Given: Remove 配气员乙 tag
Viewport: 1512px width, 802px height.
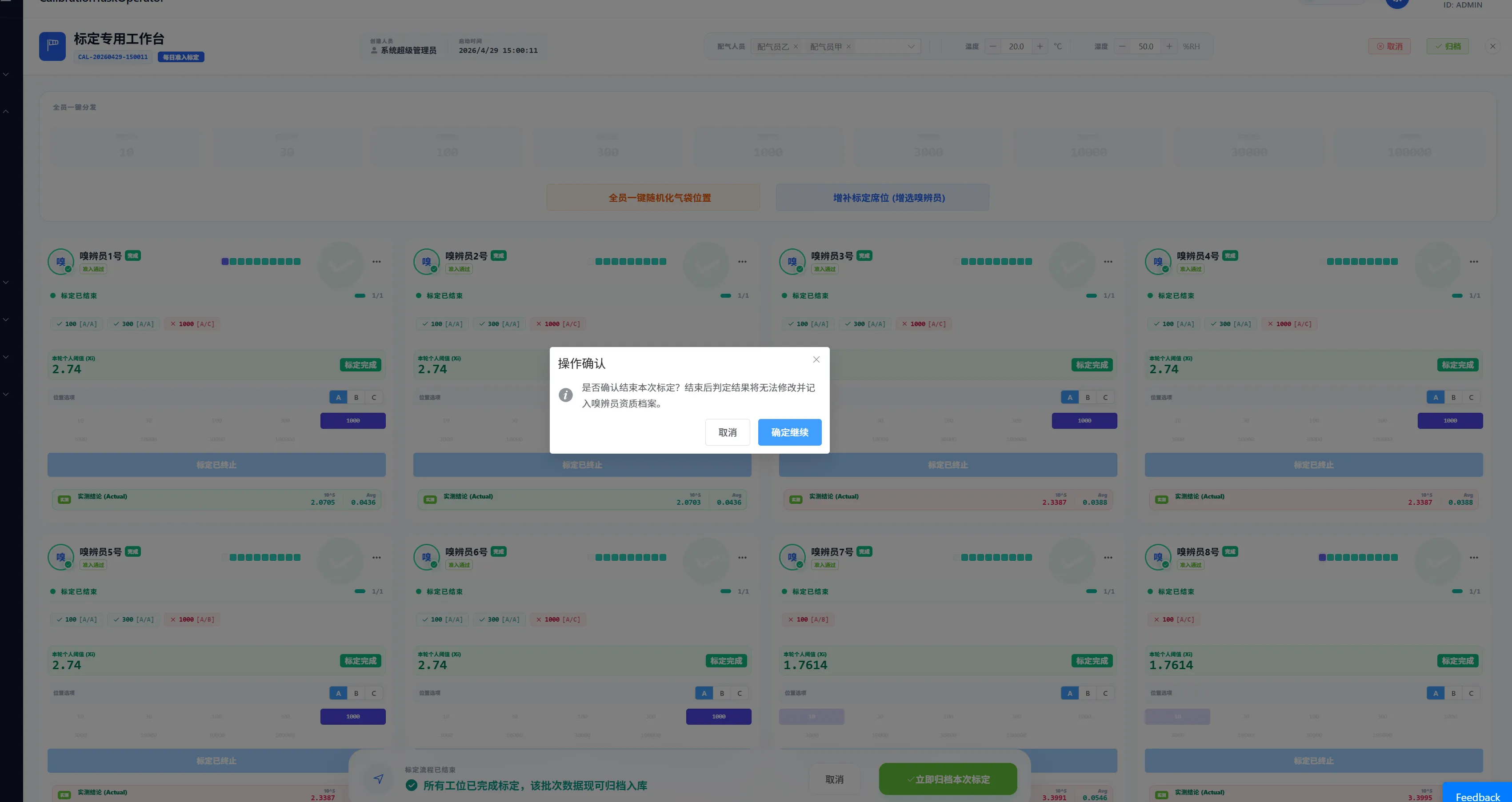Looking at the screenshot, I should (x=795, y=46).
